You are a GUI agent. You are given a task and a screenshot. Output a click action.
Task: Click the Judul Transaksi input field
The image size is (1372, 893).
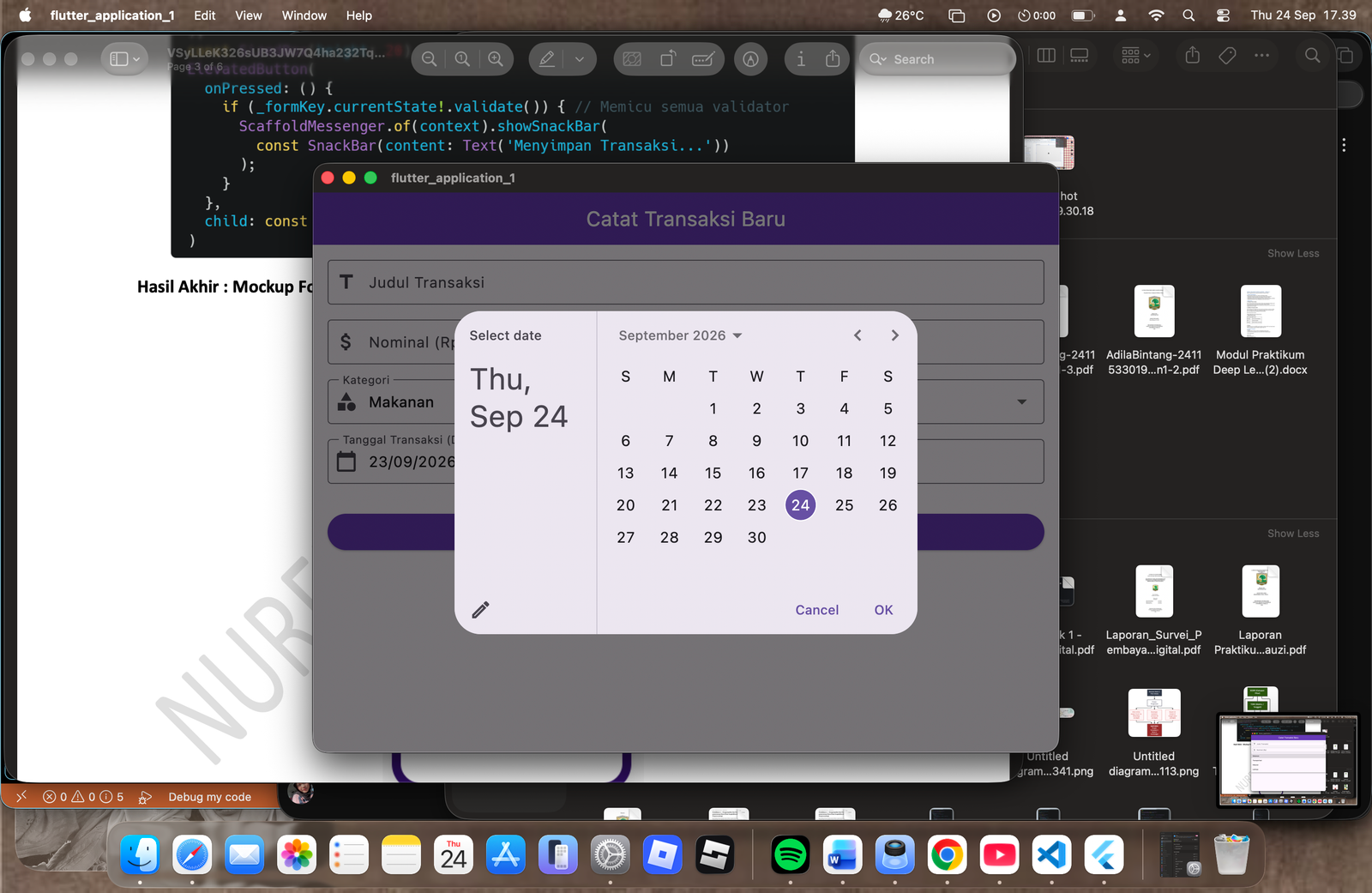(685, 282)
